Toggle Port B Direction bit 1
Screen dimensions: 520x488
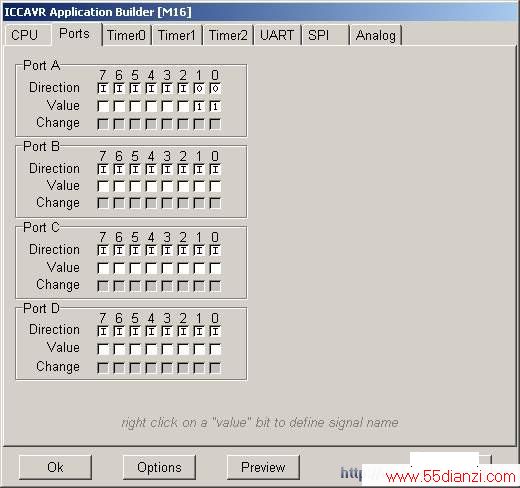tap(199, 169)
